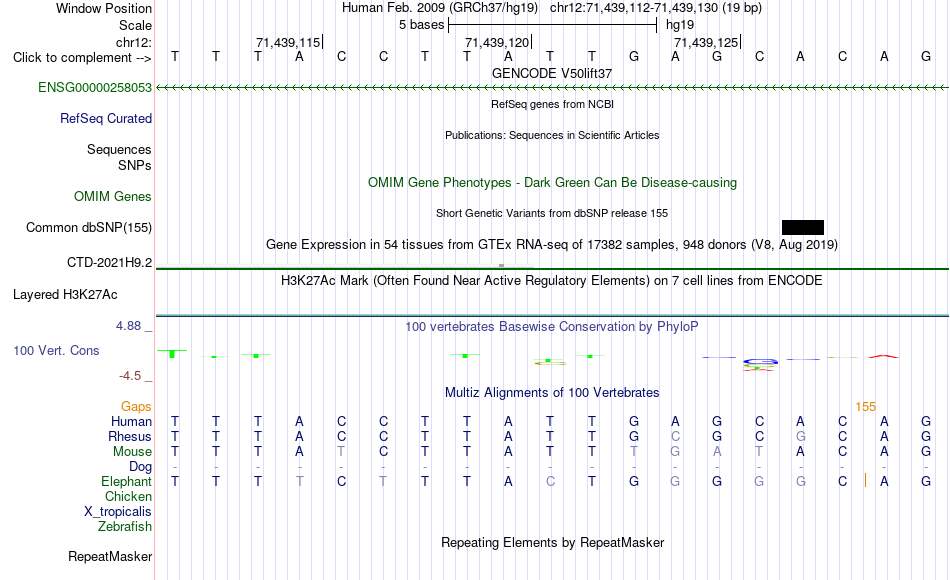950x580 pixels.
Task: Click the CTD-2021H9.2 GTEx label
Action: 110,263
